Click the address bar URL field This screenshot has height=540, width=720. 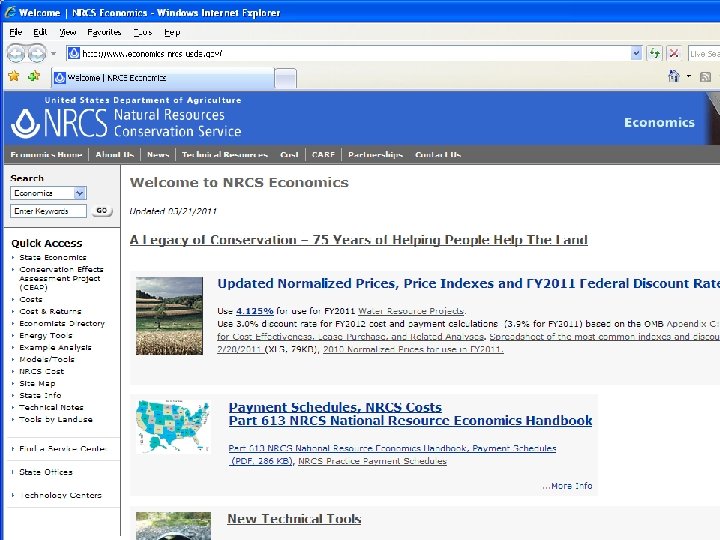(x=349, y=53)
